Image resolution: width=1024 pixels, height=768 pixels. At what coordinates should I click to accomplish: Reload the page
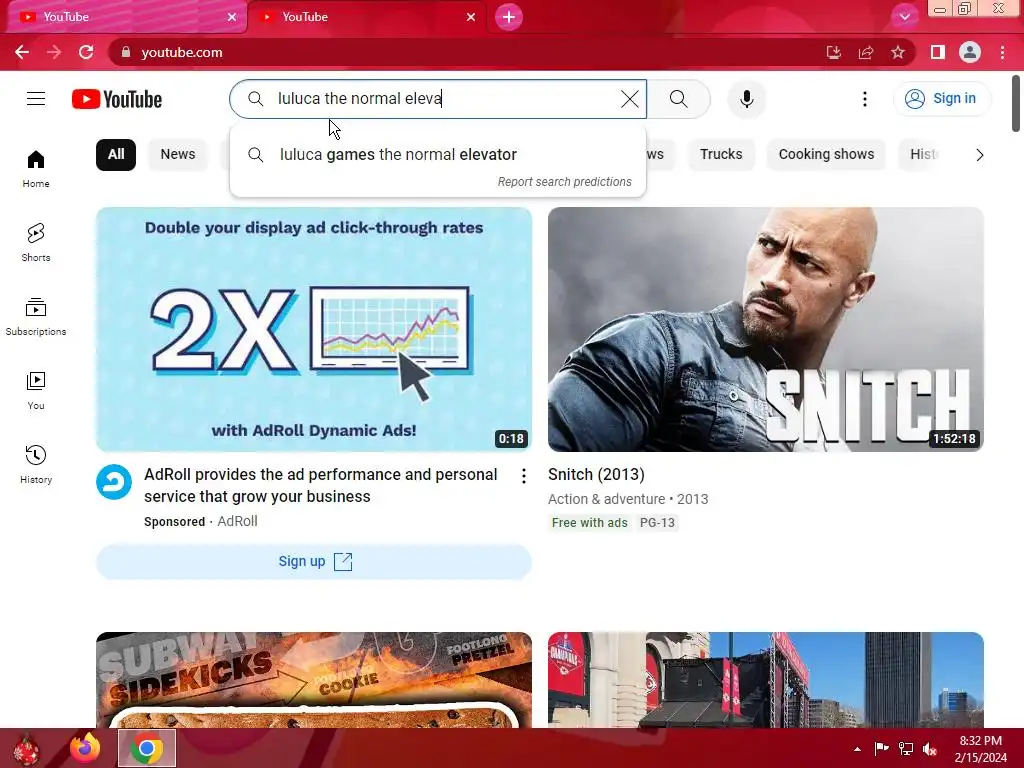coord(86,52)
